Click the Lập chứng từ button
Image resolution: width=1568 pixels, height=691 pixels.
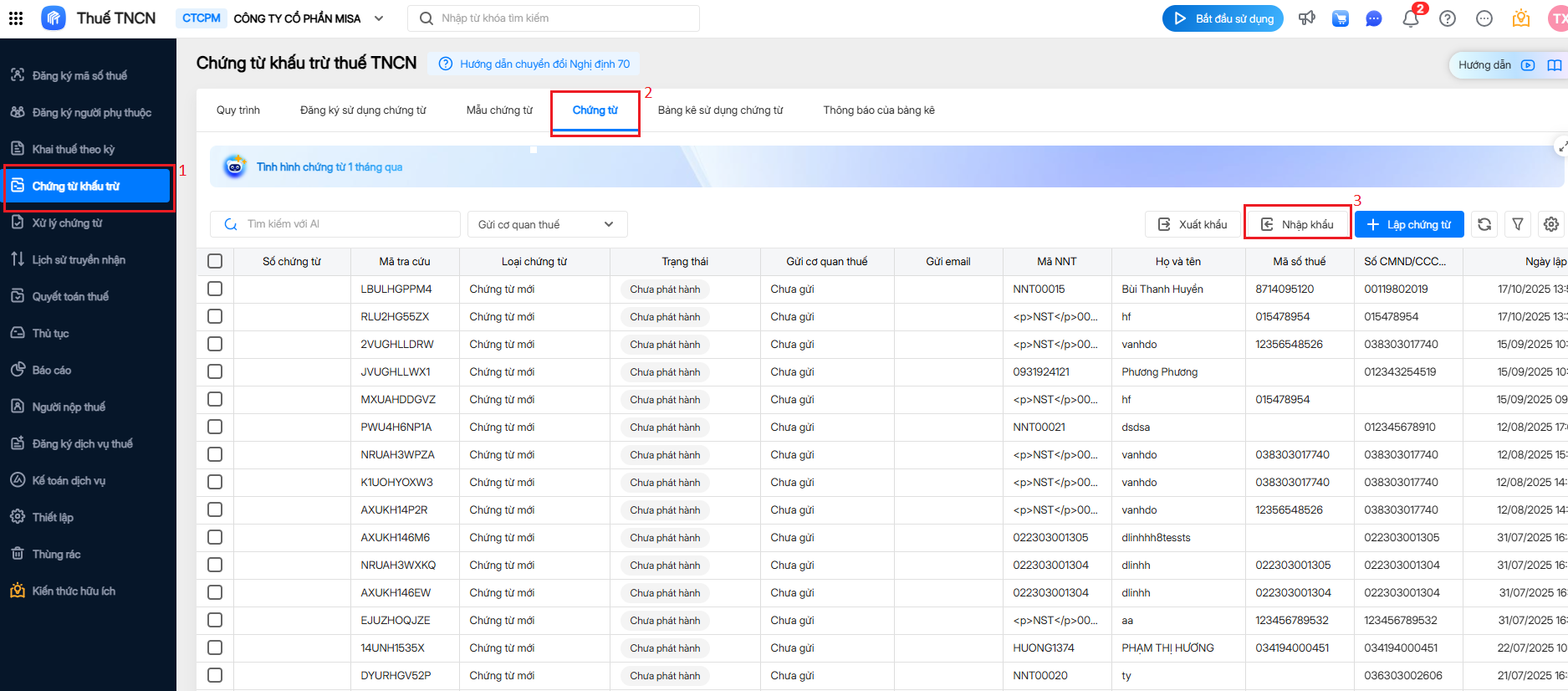1409,224
